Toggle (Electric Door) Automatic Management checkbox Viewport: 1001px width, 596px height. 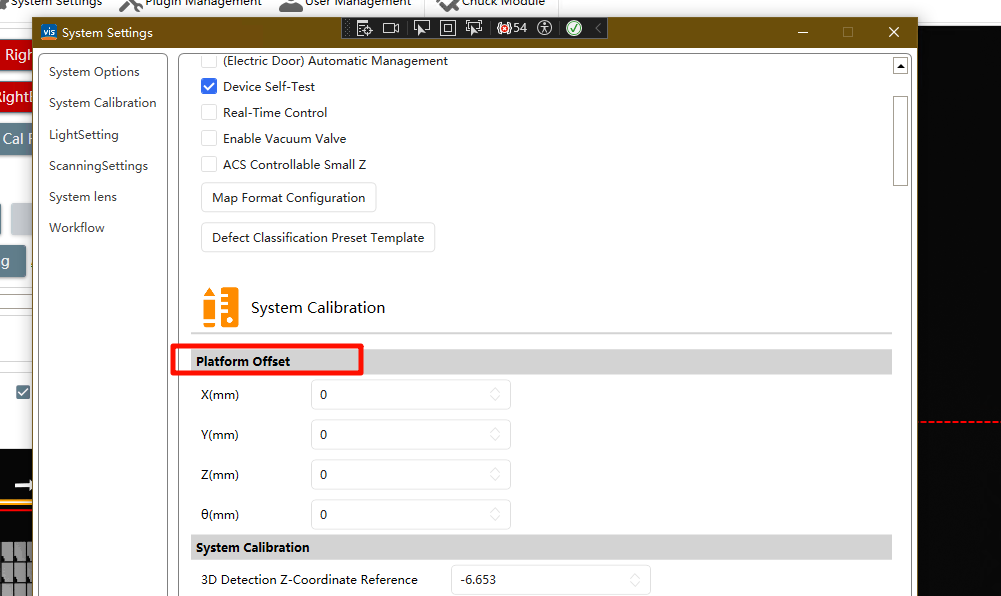pyautogui.click(x=209, y=61)
